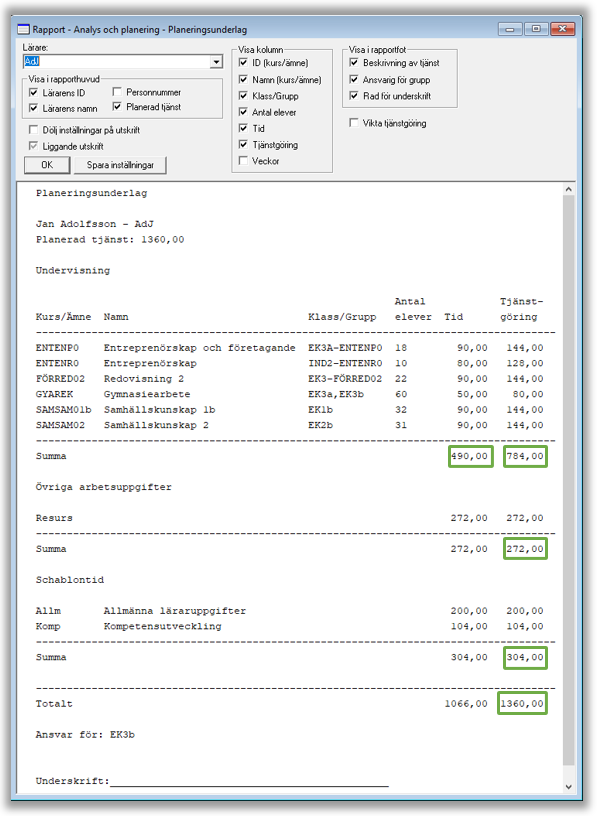Toggle Liggande utskrift checkbox
The height and width of the screenshot is (816, 597).
tap(34, 146)
